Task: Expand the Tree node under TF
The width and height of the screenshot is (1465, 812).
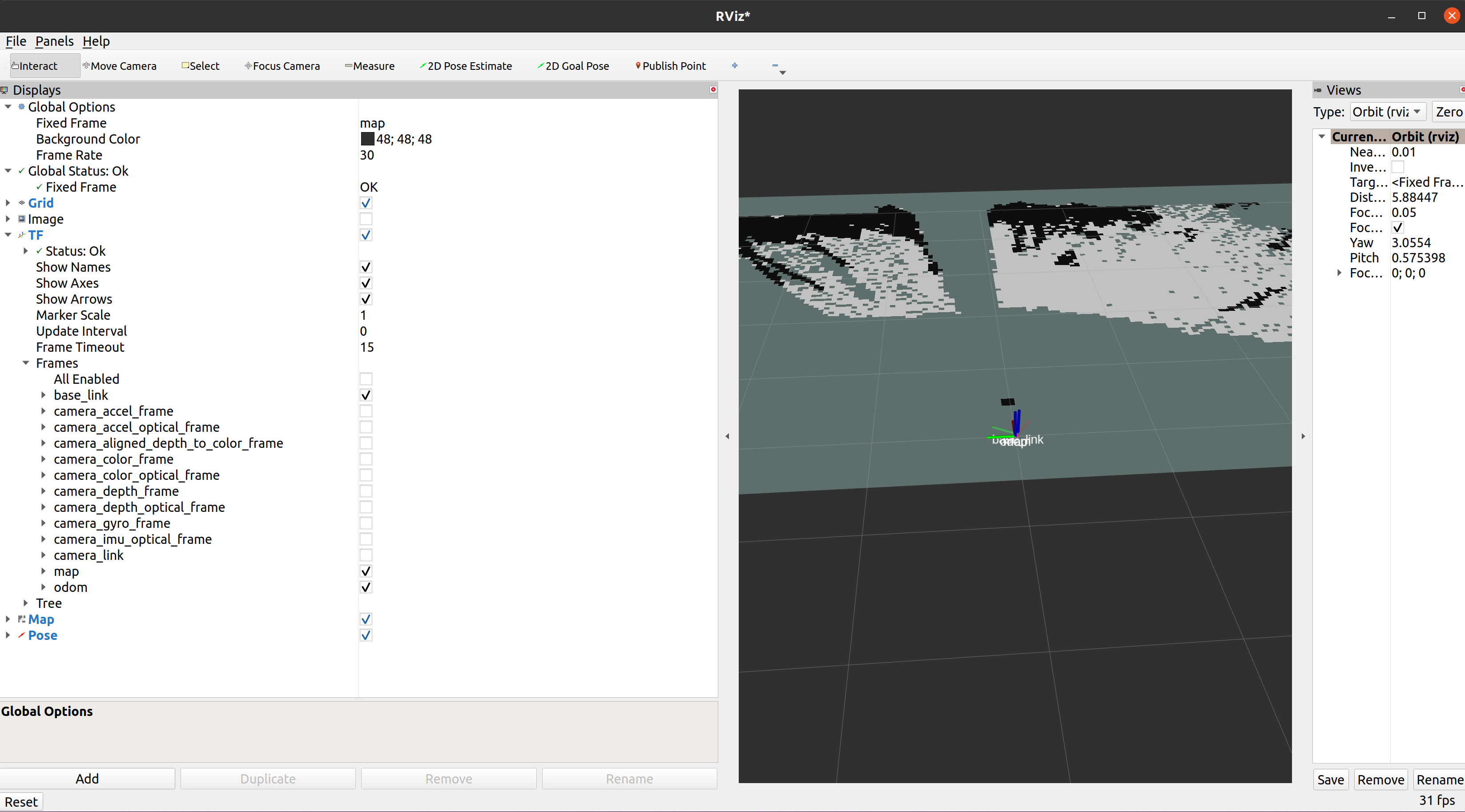Action: pyautogui.click(x=26, y=603)
